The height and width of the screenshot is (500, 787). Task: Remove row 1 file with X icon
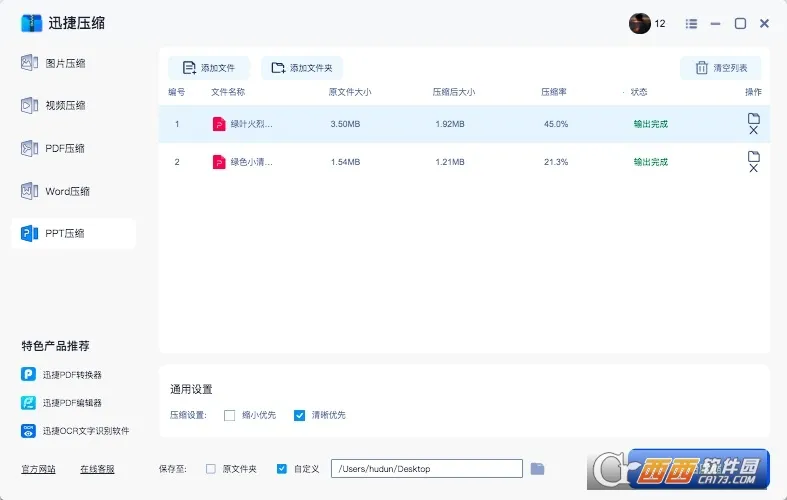click(753, 131)
